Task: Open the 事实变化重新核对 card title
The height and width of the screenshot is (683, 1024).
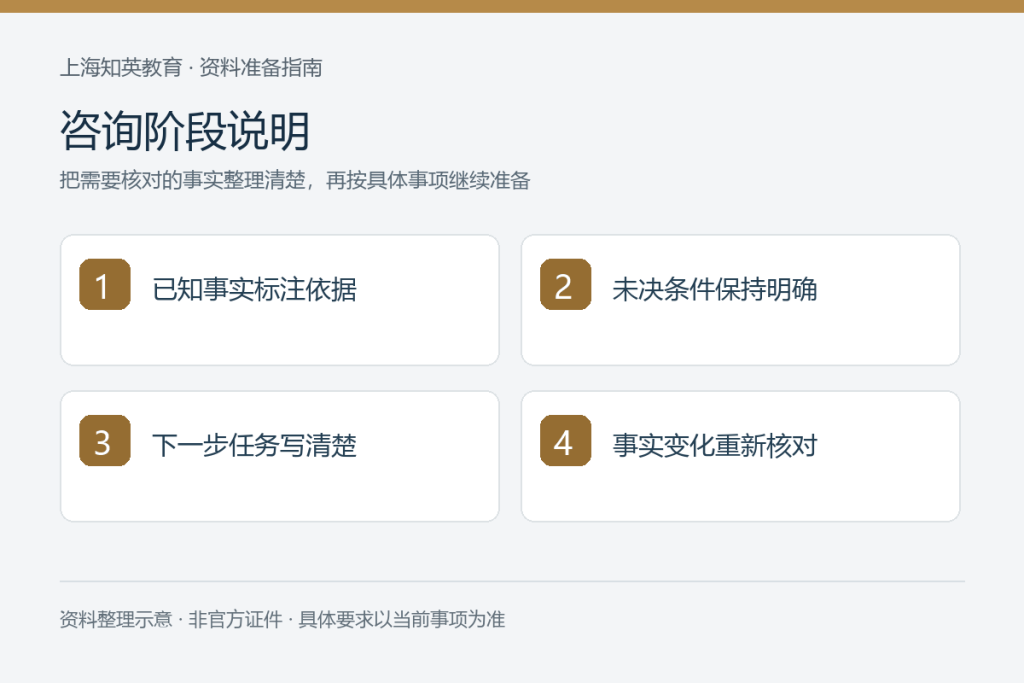Action: click(x=714, y=445)
